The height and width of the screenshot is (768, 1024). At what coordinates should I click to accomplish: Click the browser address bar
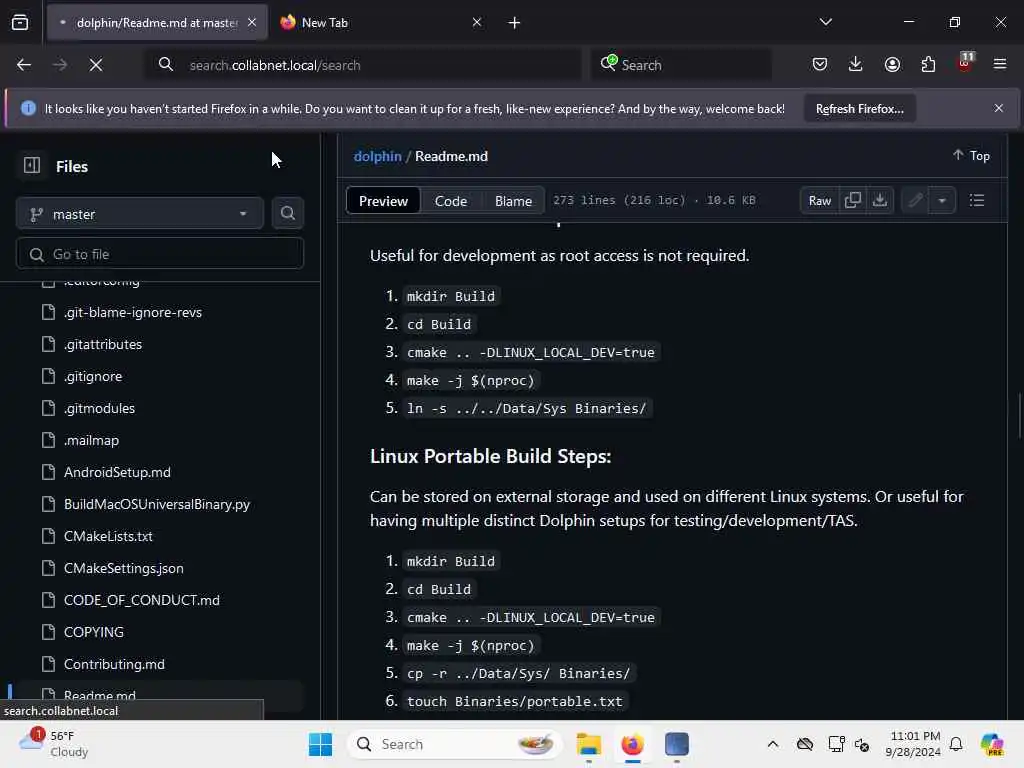pos(362,65)
